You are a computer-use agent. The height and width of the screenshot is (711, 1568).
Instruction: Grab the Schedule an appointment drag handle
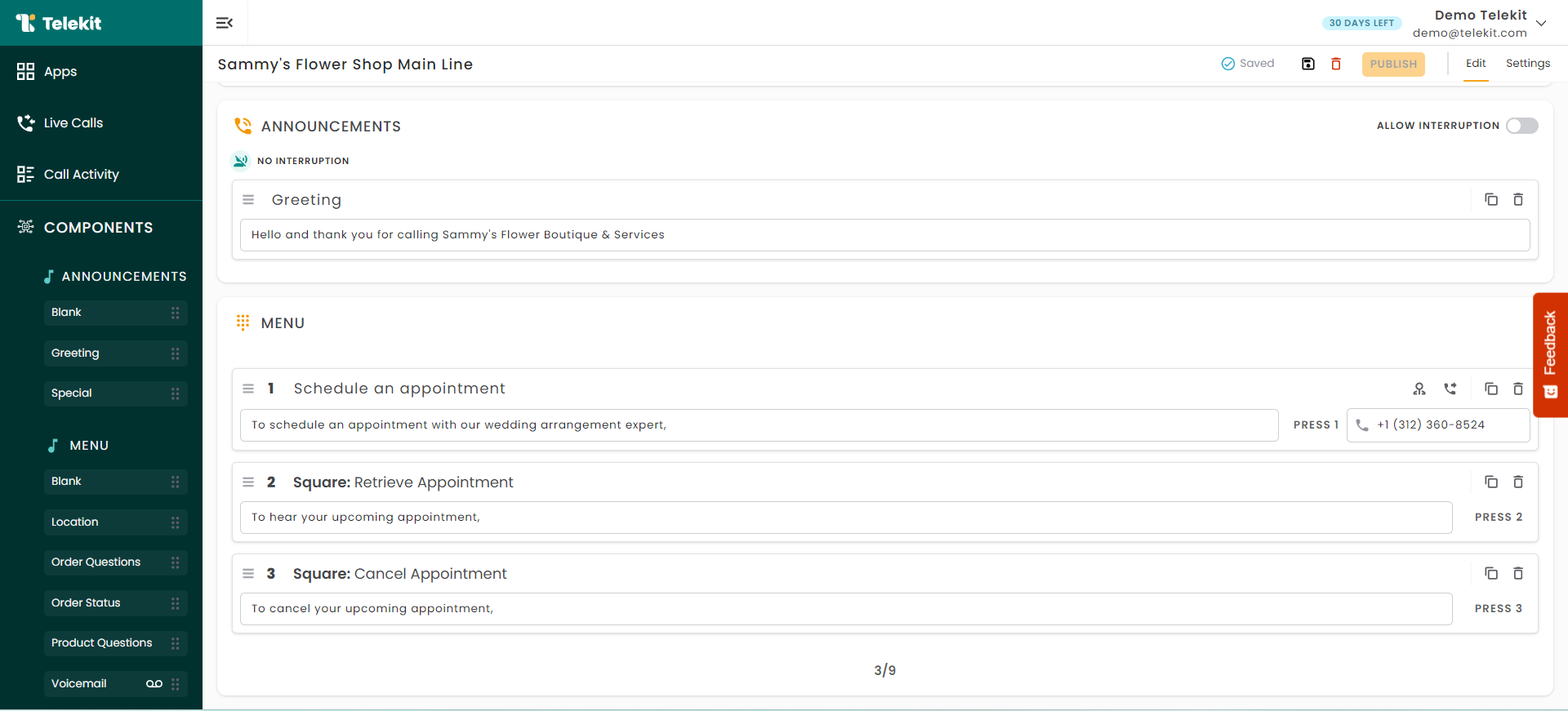248,389
